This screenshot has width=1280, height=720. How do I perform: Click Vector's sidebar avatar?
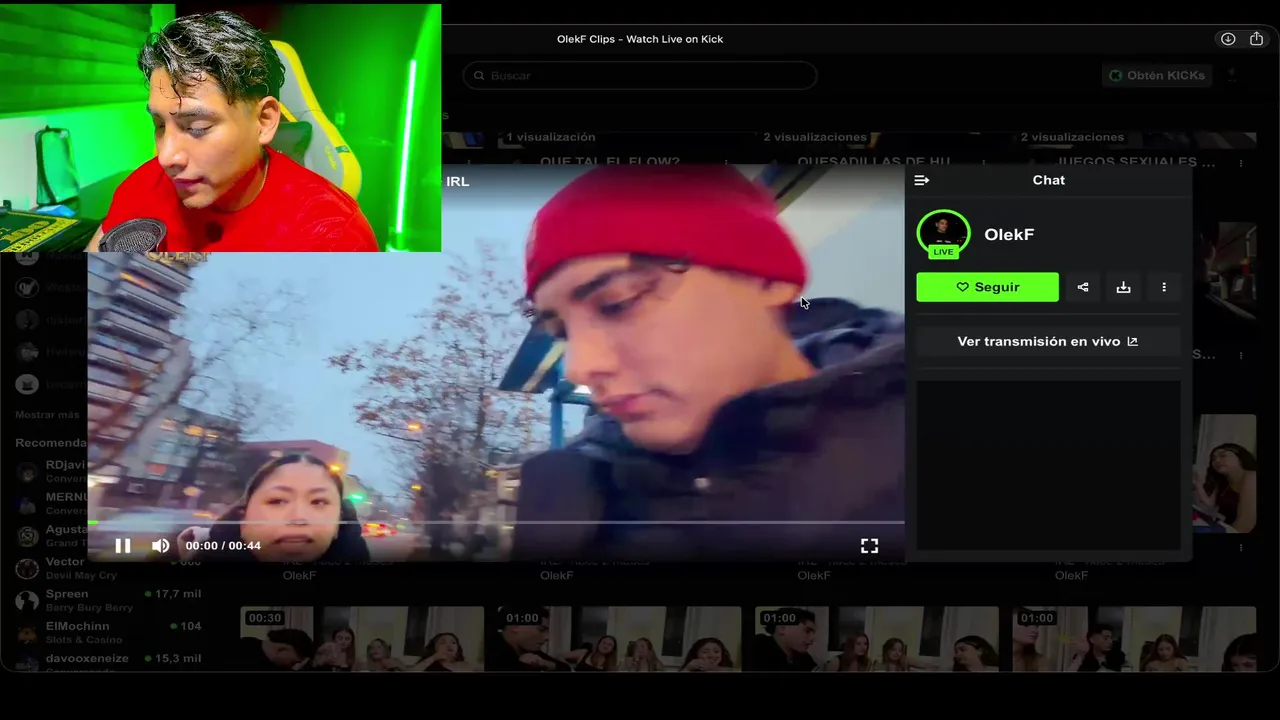pyautogui.click(x=28, y=568)
